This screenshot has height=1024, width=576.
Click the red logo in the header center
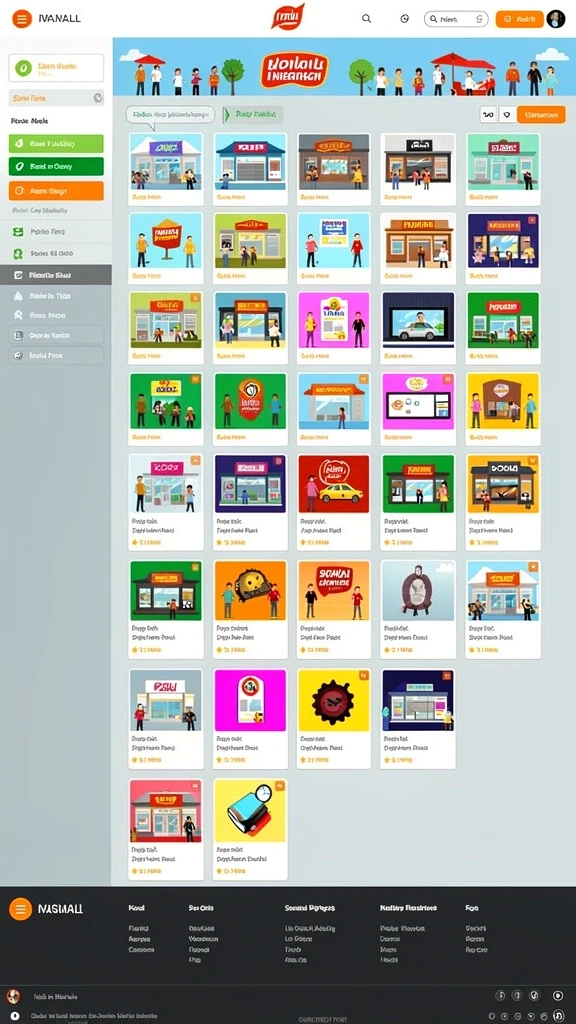click(x=287, y=16)
